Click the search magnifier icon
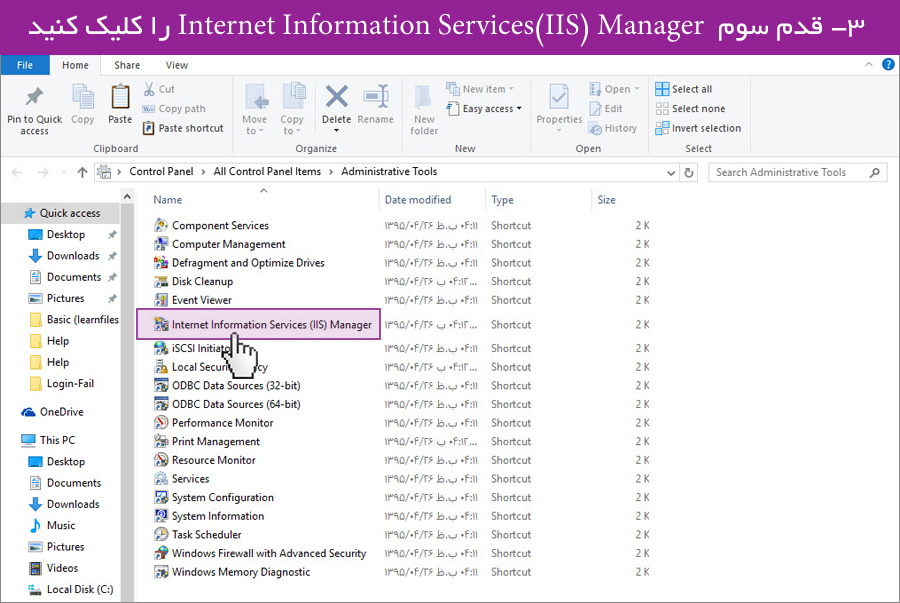This screenshot has width=900, height=603. 874,172
